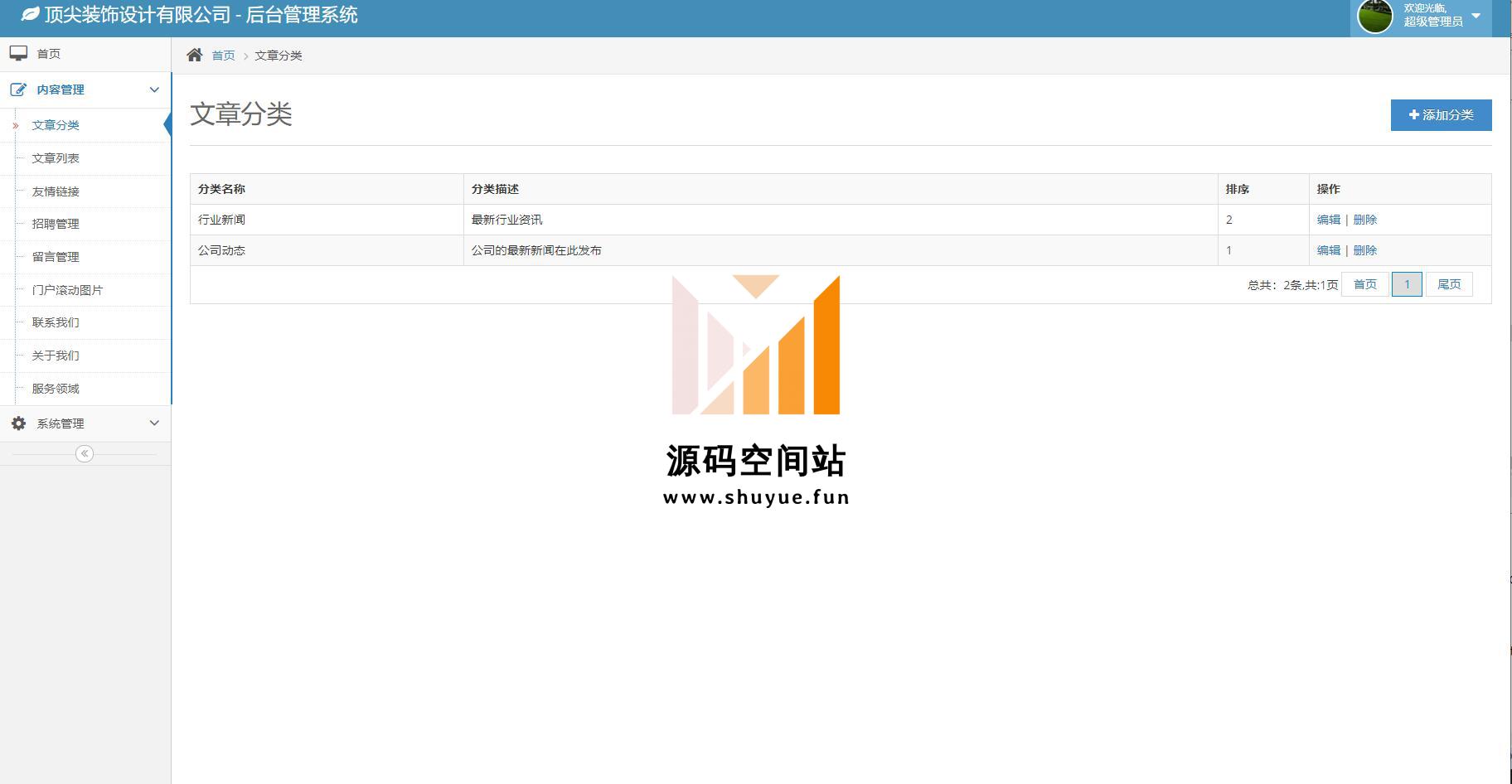
Task: Edit the 行业新闻 category
Action: (1328, 220)
